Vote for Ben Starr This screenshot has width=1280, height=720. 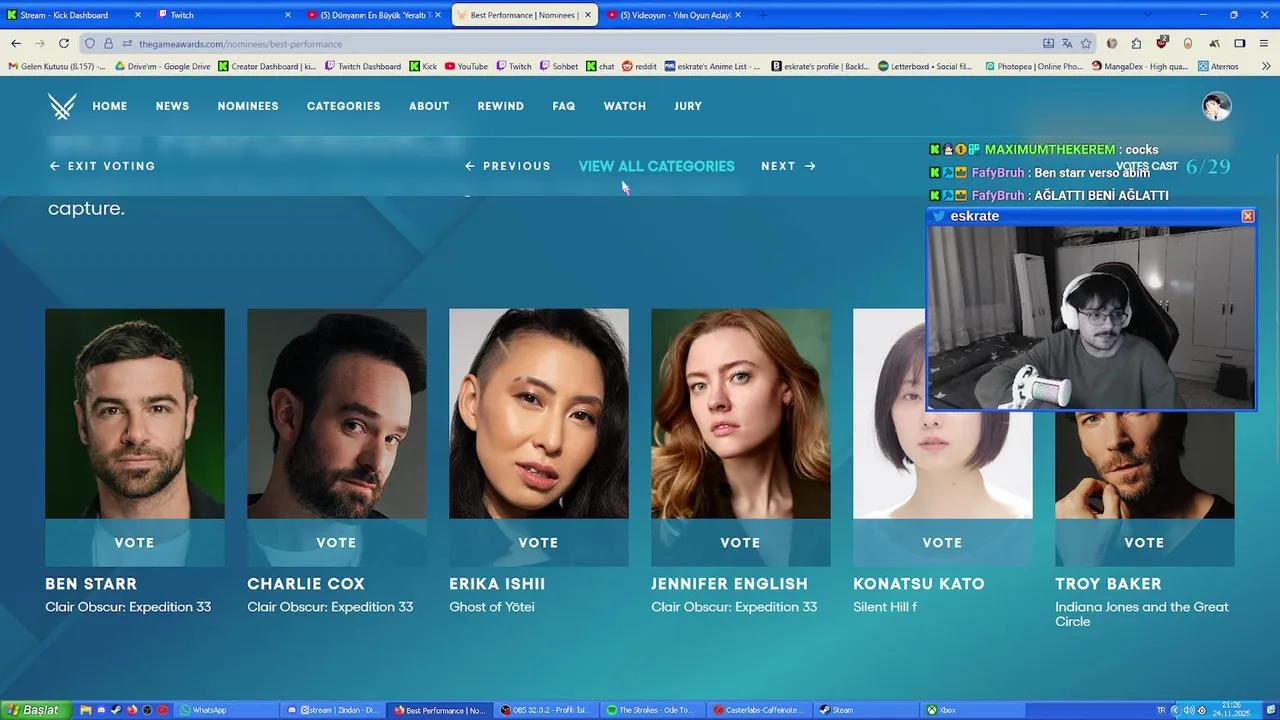135,543
